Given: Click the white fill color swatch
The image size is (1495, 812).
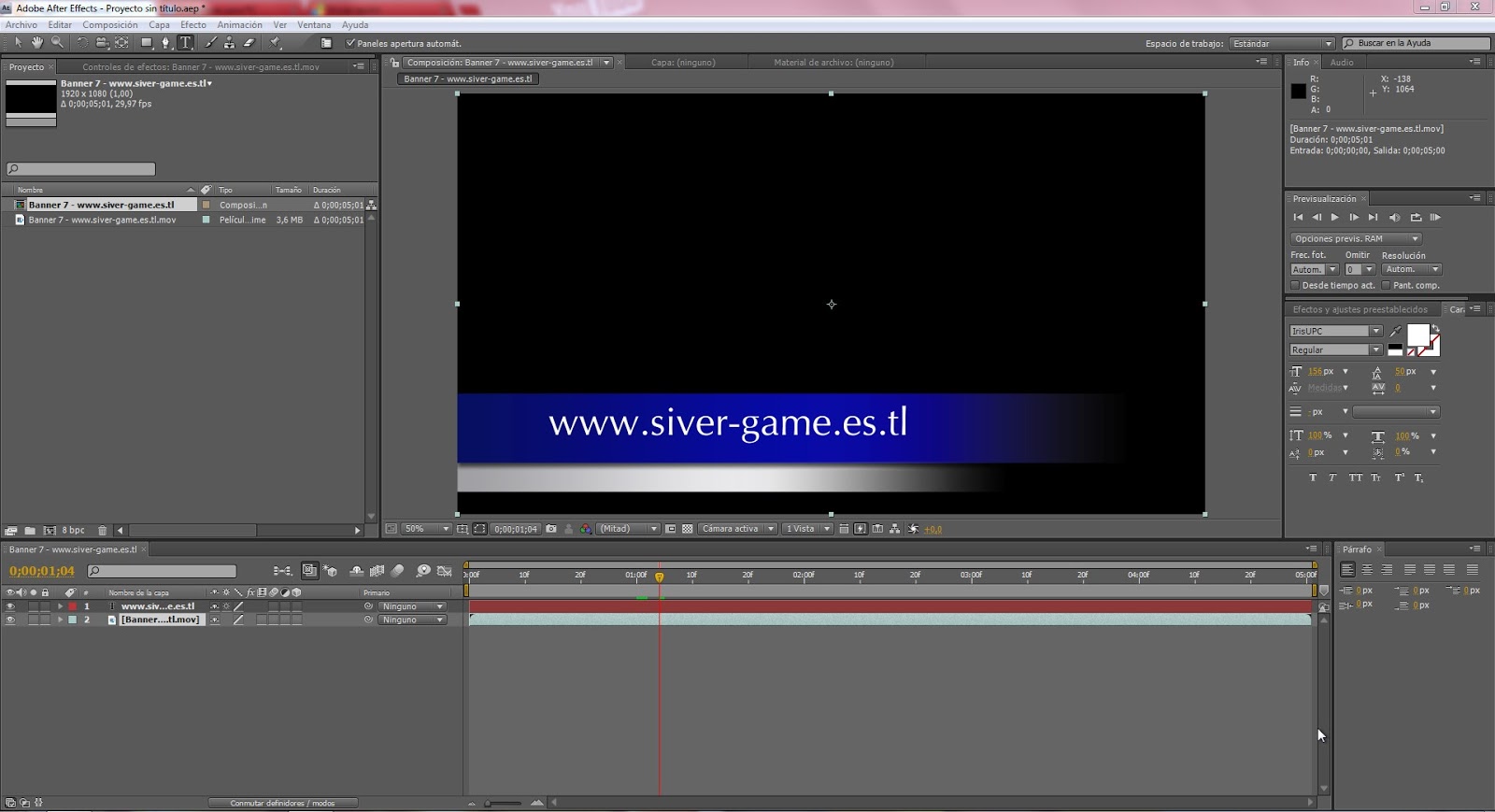Looking at the screenshot, I should pyautogui.click(x=1418, y=335).
